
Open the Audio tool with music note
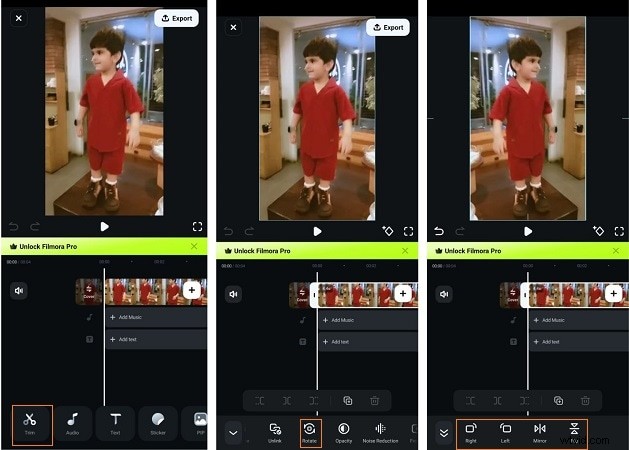pos(73,423)
